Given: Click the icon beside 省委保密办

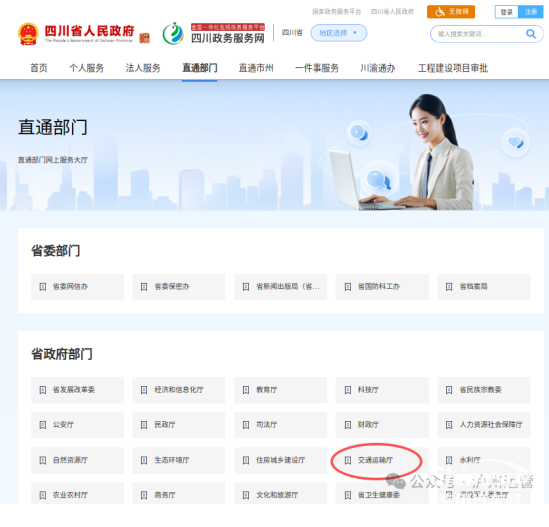Looking at the screenshot, I should pos(144,287).
